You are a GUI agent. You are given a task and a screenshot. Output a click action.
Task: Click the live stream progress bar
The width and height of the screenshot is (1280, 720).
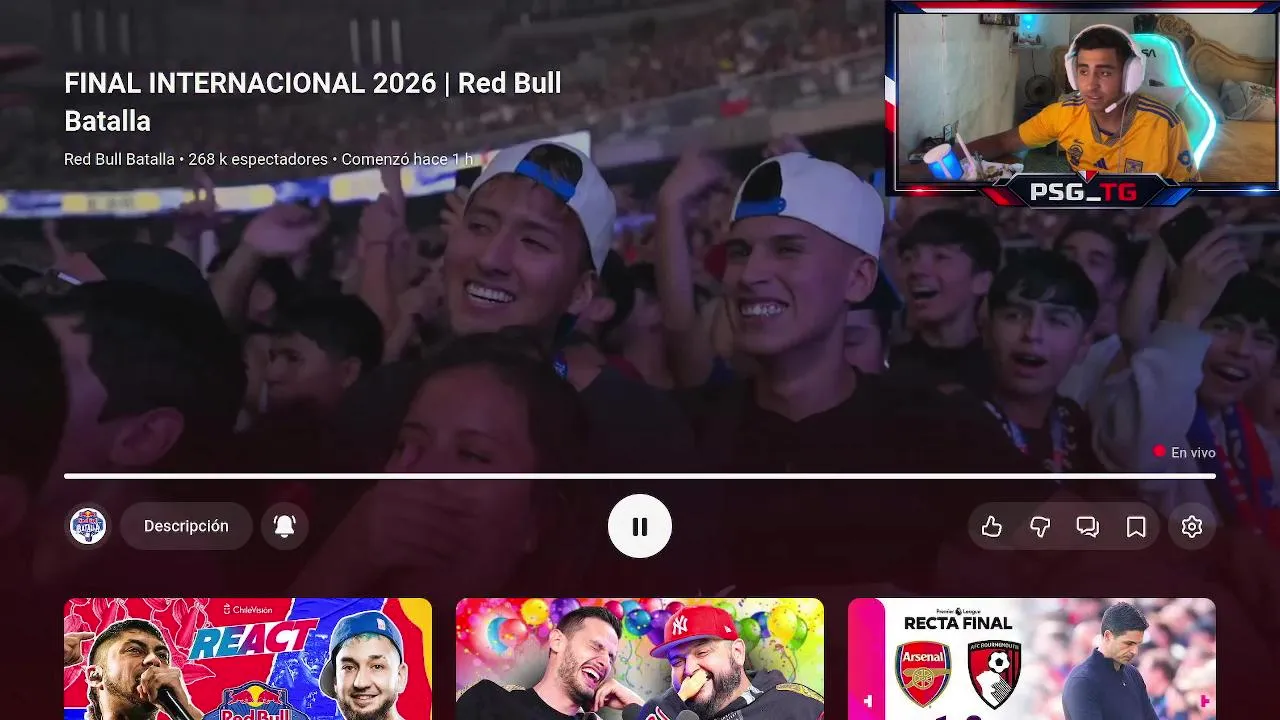click(x=640, y=476)
